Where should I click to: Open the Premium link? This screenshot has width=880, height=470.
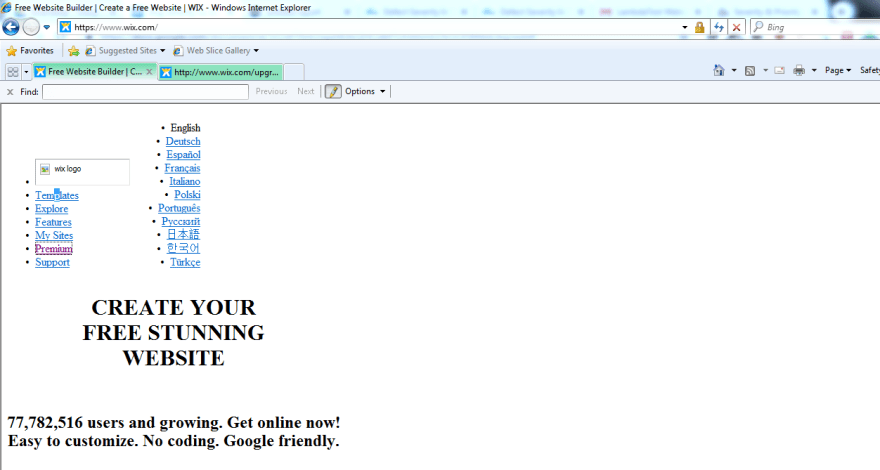(54, 249)
